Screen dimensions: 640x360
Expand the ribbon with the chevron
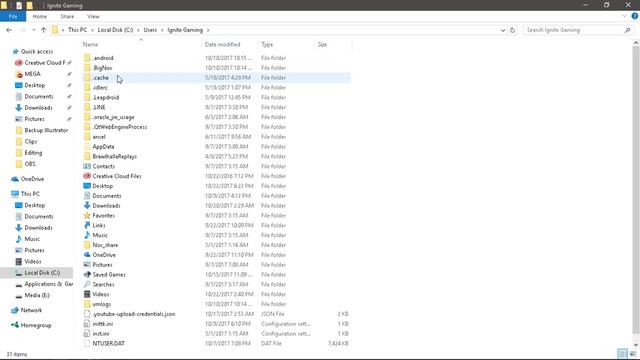[624, 16]
